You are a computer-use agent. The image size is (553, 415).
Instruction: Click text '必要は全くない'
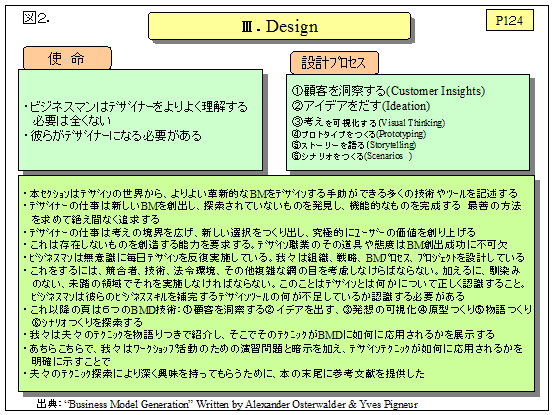point(72,121)
